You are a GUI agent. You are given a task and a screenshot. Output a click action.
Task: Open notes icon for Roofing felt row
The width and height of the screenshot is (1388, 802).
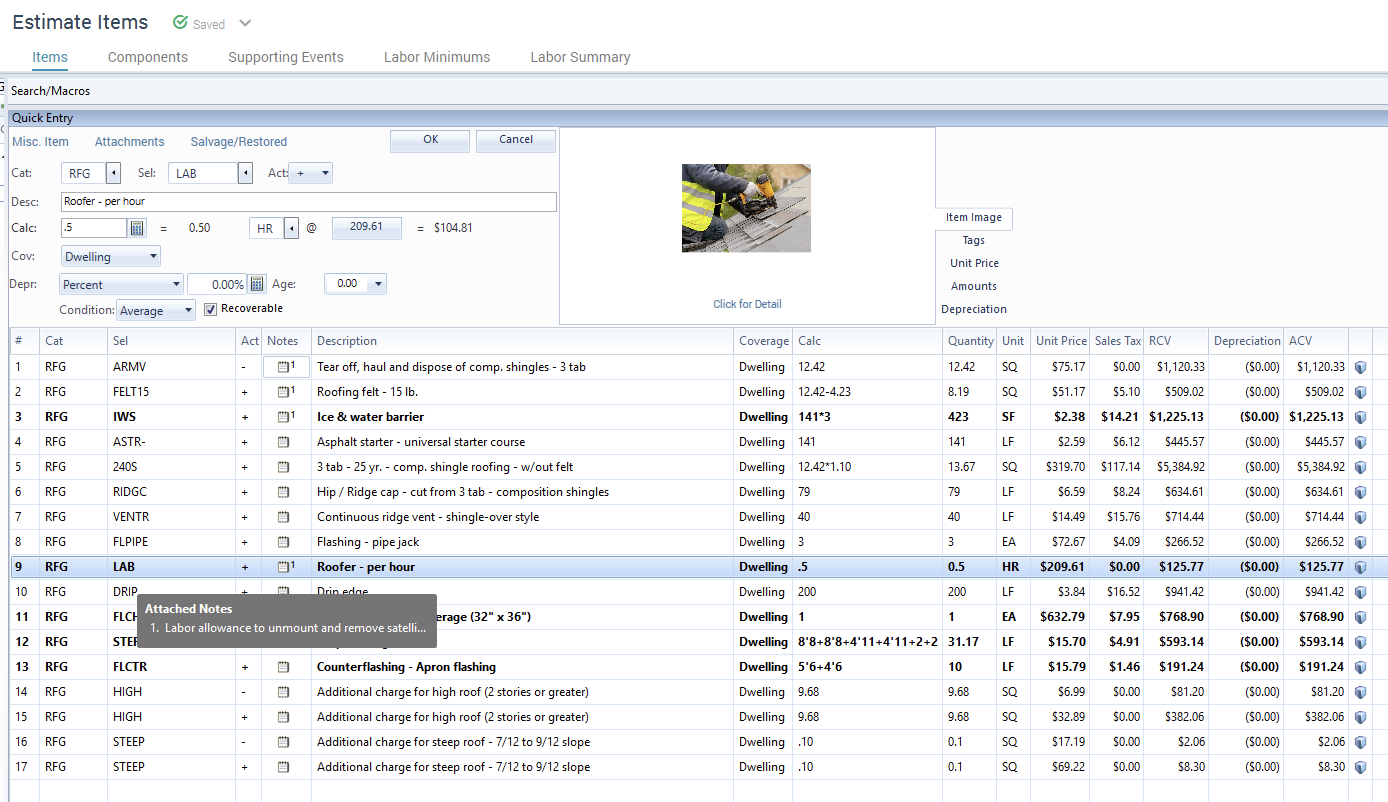tap(285, 392)
